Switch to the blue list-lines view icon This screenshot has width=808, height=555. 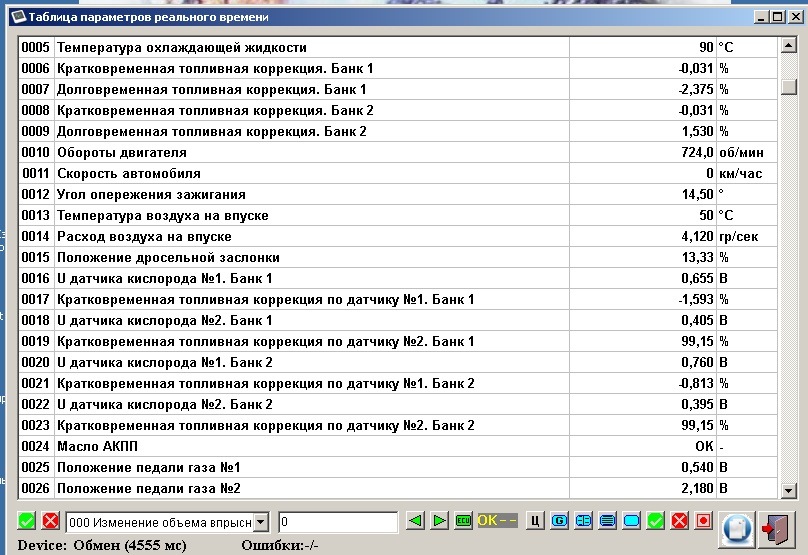[608, 521]
